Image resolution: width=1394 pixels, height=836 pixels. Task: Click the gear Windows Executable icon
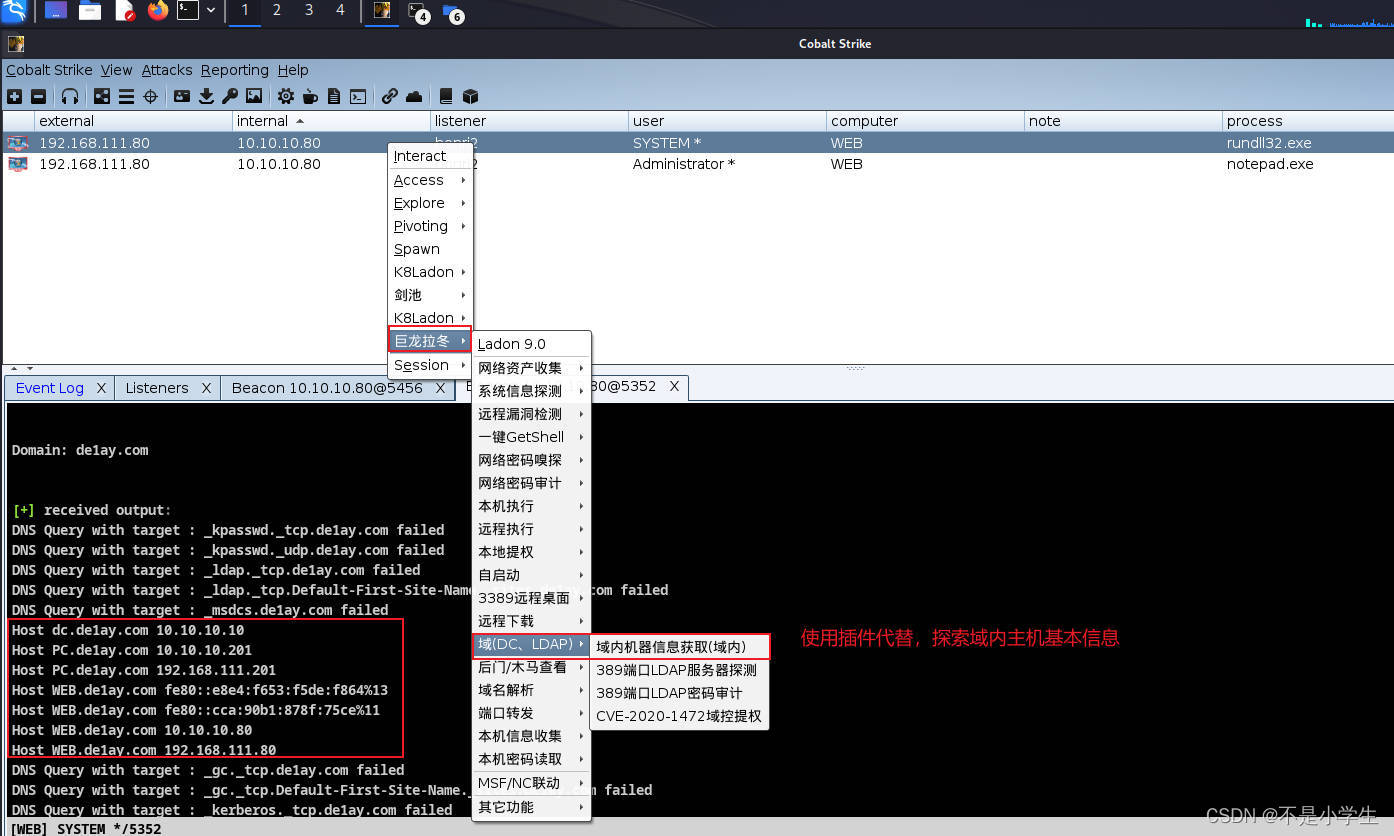[x=286, y=96]
